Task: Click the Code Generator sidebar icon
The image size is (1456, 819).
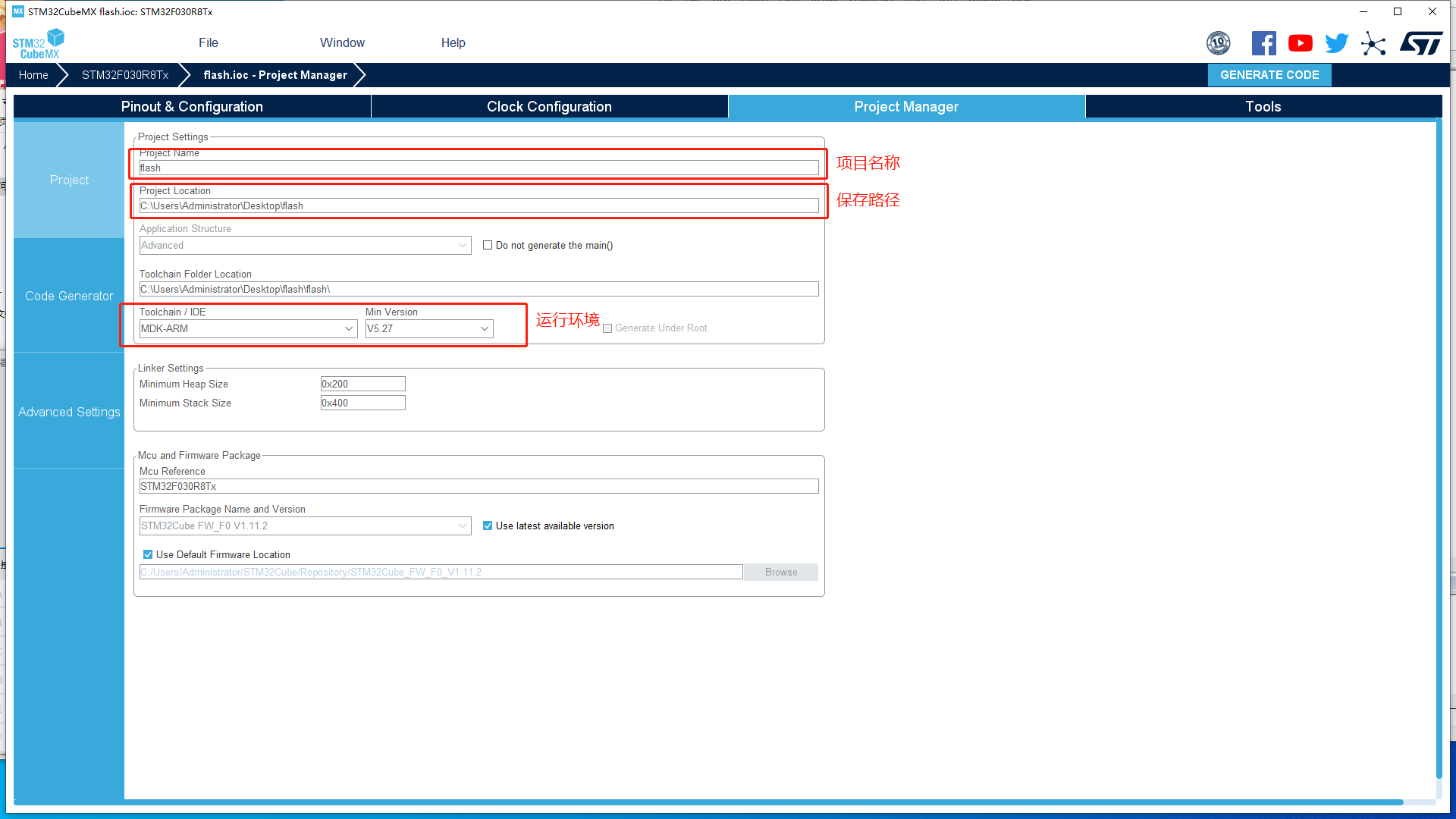Action: coord(69,296)
